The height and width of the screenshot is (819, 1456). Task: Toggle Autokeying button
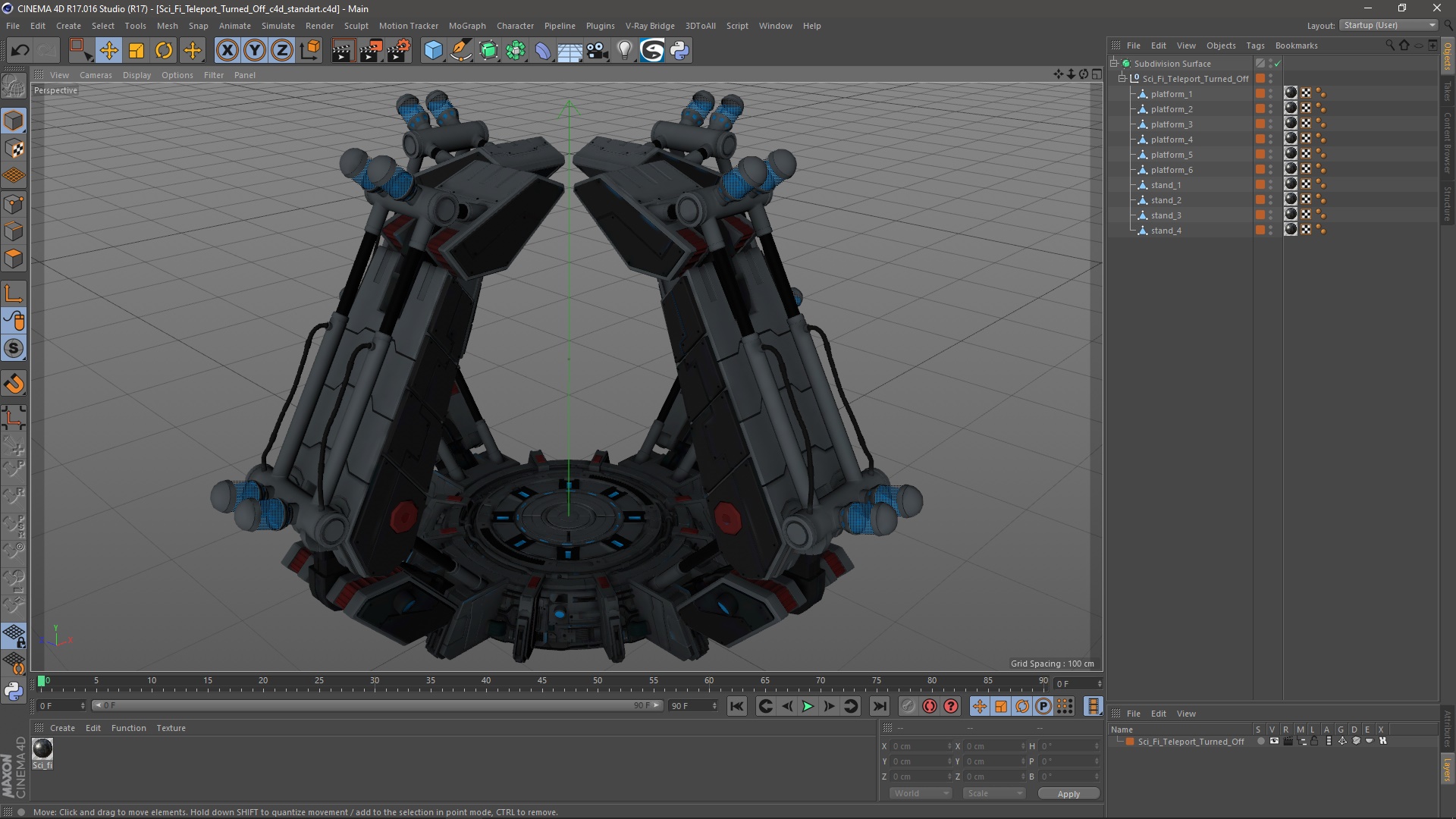point(930,706)
